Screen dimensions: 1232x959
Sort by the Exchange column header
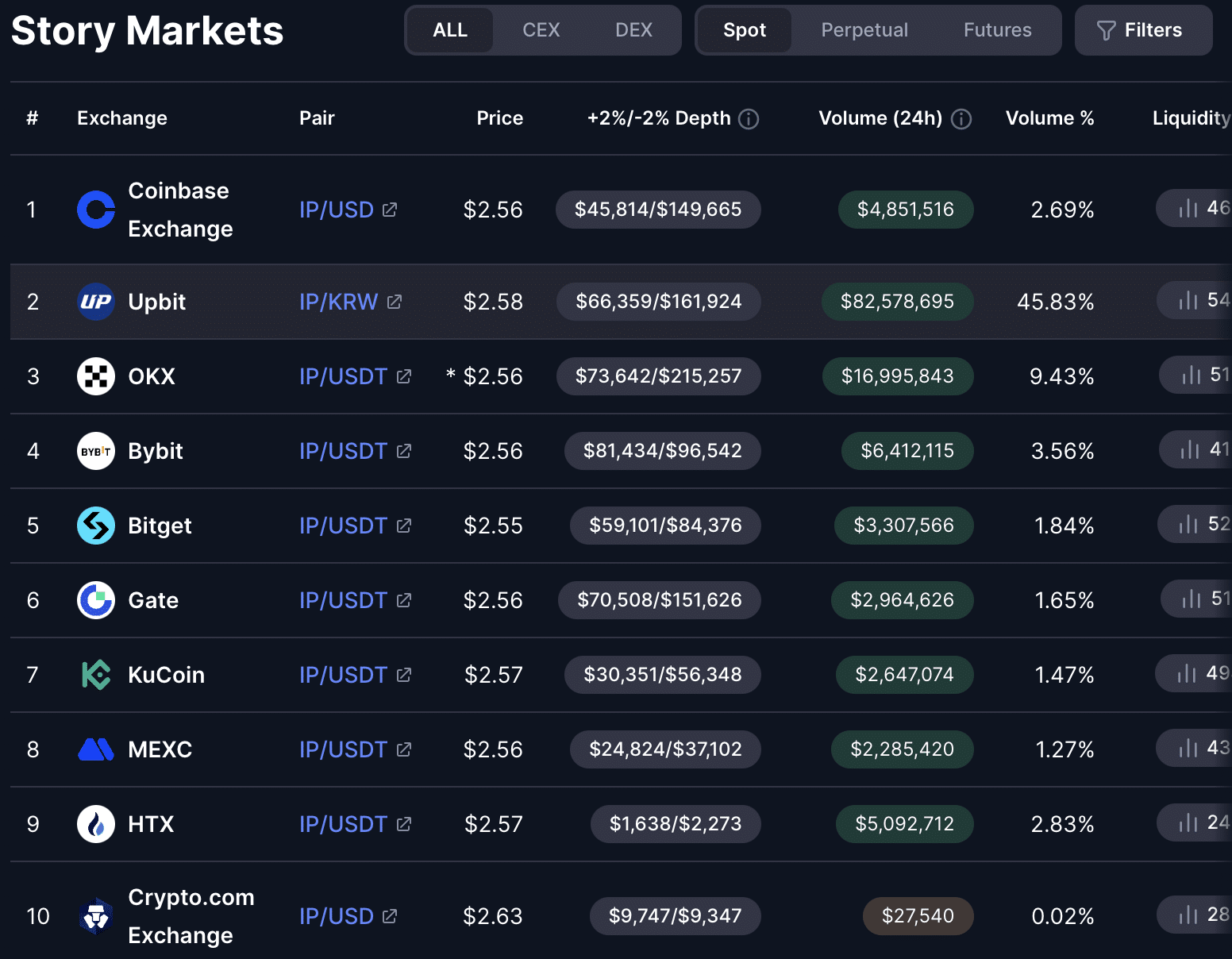[122, 118]
